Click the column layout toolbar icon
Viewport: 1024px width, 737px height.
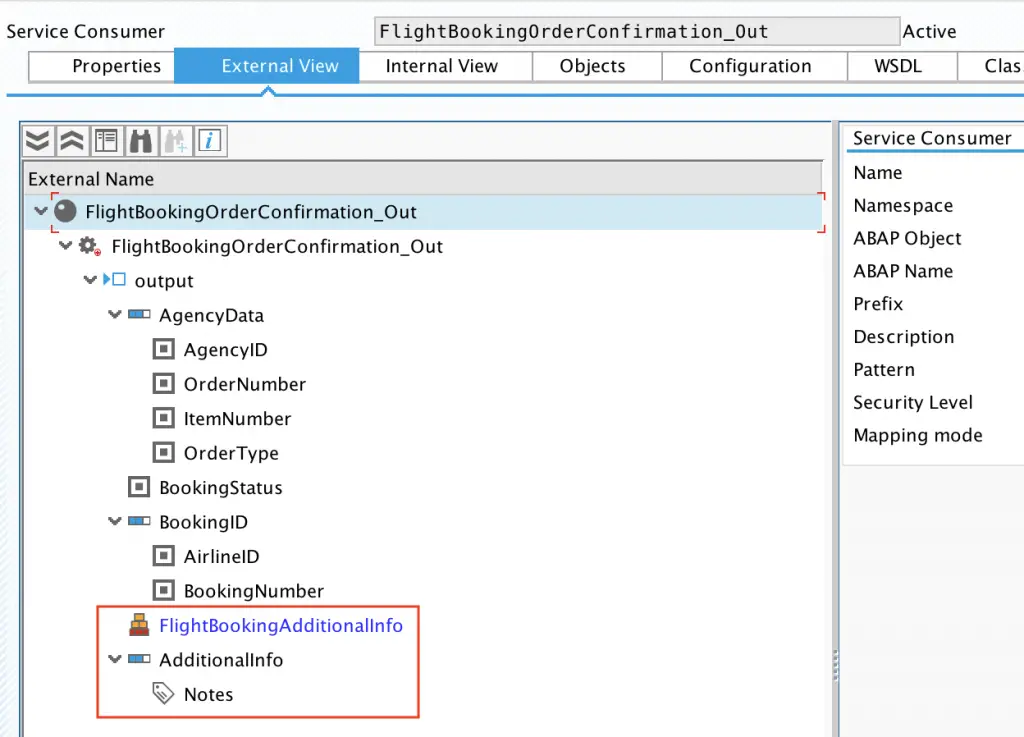[x=106, y=141]
